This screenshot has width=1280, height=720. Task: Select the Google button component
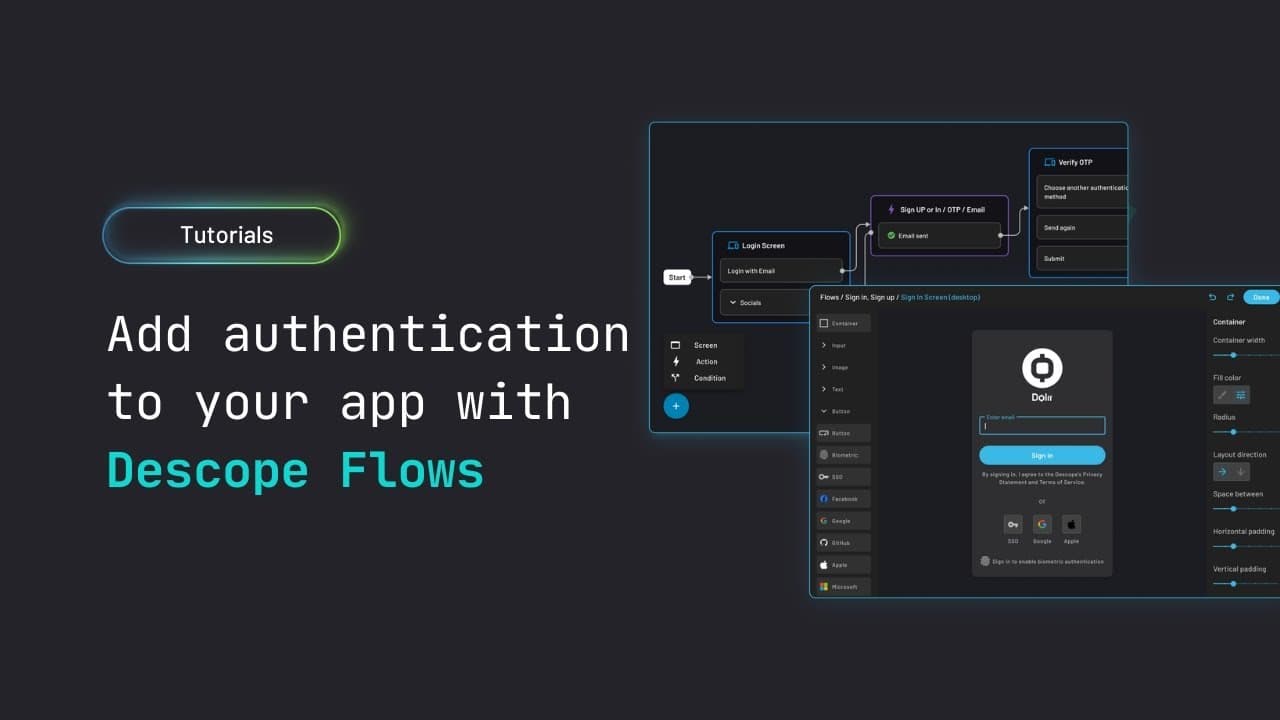point(843,520)
